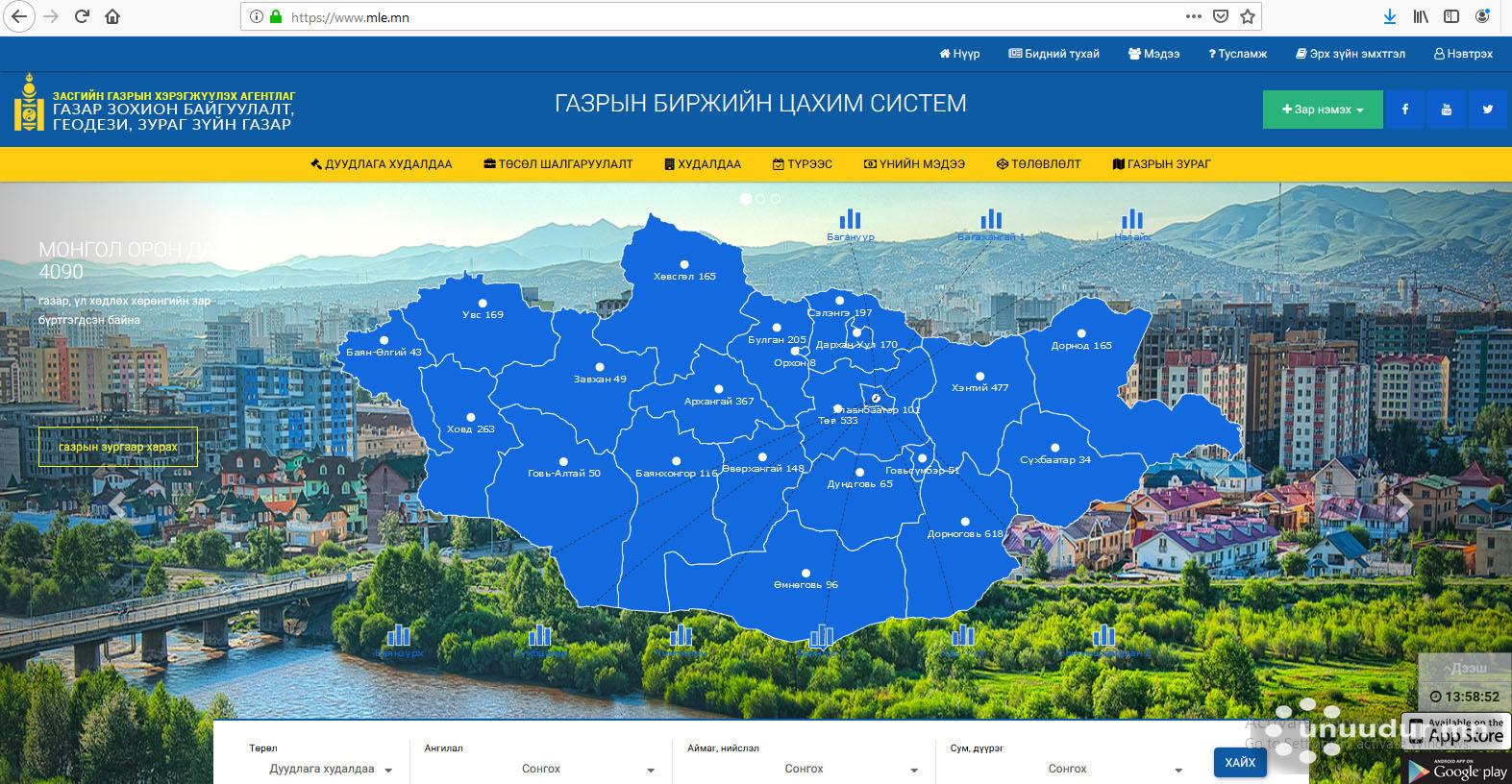Click the Багахангай chart icon
Viewport: 1512px width, 784px height.
tap(991, 220)
